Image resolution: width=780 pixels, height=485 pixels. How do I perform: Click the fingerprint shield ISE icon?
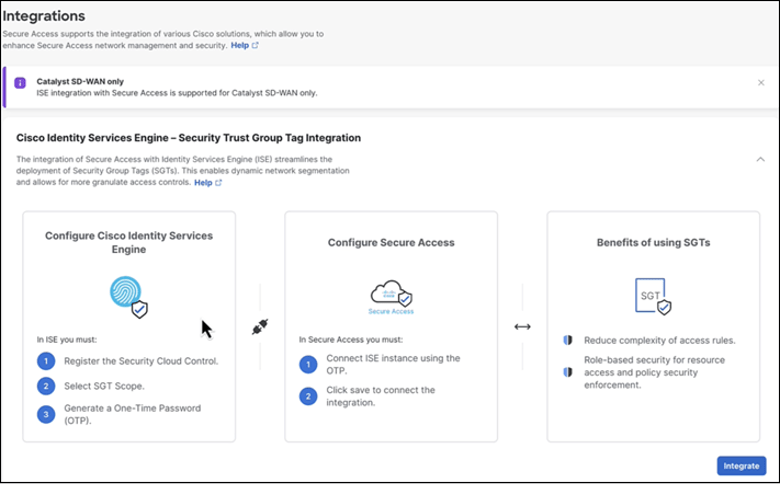(x=129, y=297)
